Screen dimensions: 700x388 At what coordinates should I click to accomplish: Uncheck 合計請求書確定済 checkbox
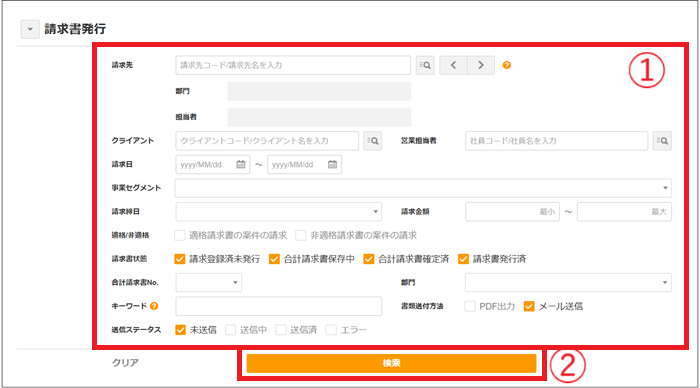click(369, 259)
